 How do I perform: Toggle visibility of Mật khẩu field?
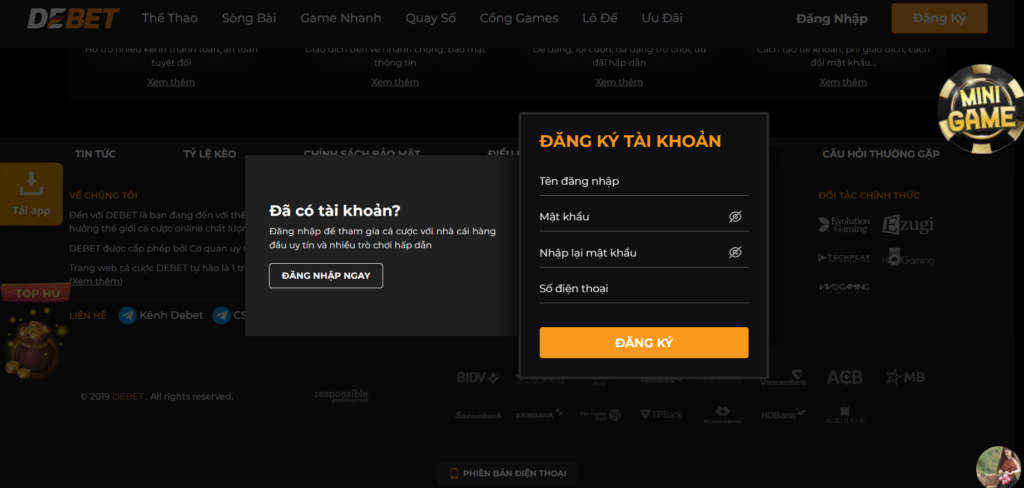pyautogui.click(x=735, y=217)
